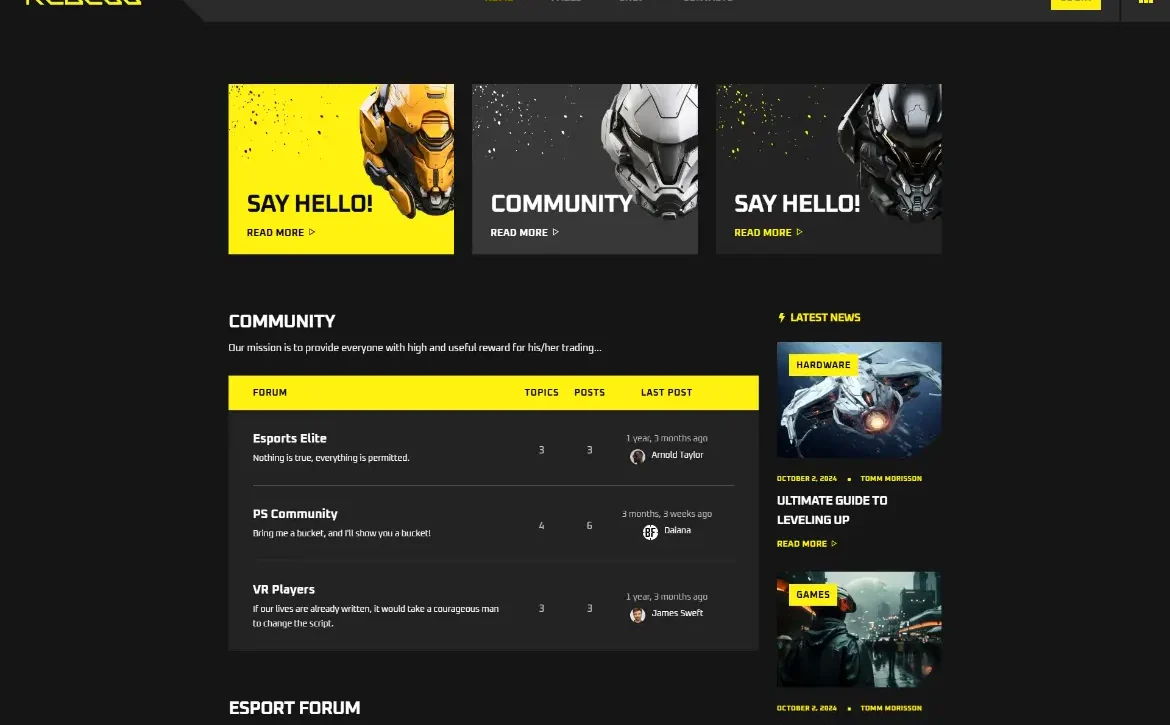Click 'Our mission is to provide everyone' text

pos(415,348)
